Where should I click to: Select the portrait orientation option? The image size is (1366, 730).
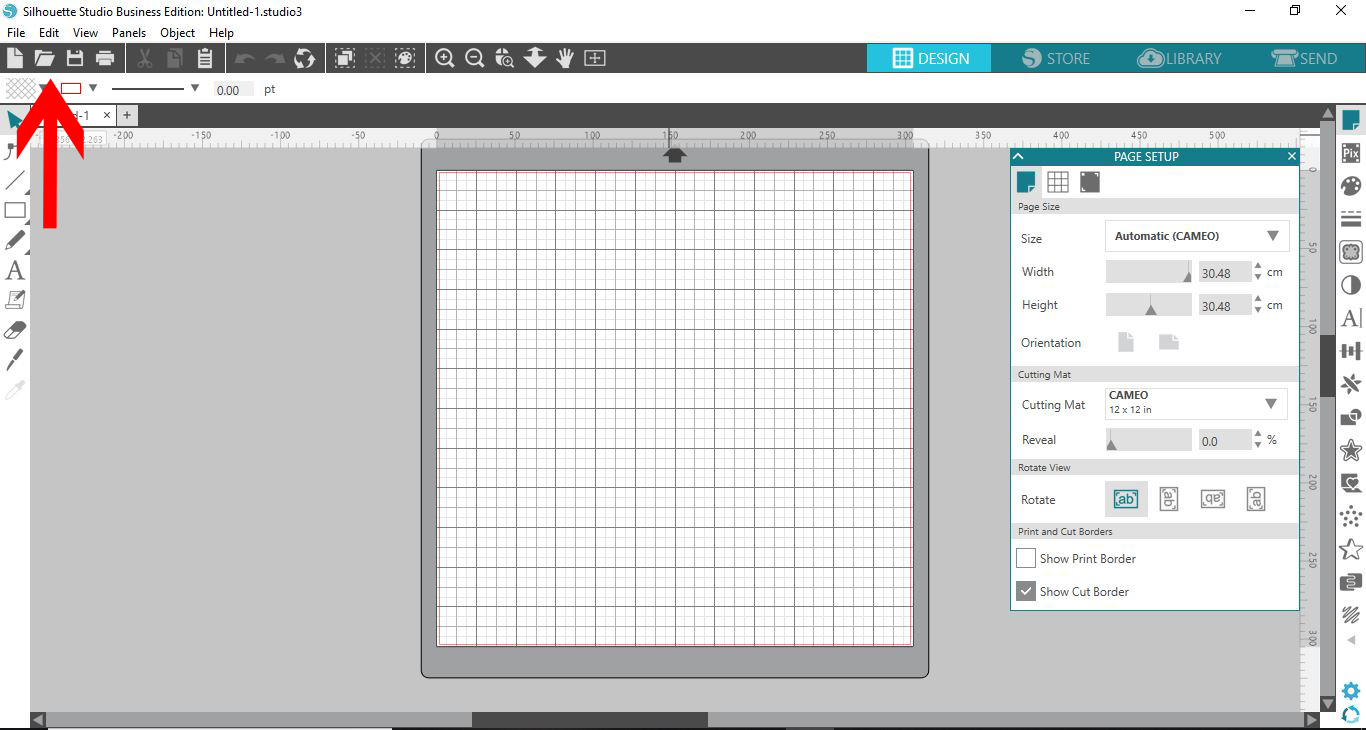tap(1126, 342)
